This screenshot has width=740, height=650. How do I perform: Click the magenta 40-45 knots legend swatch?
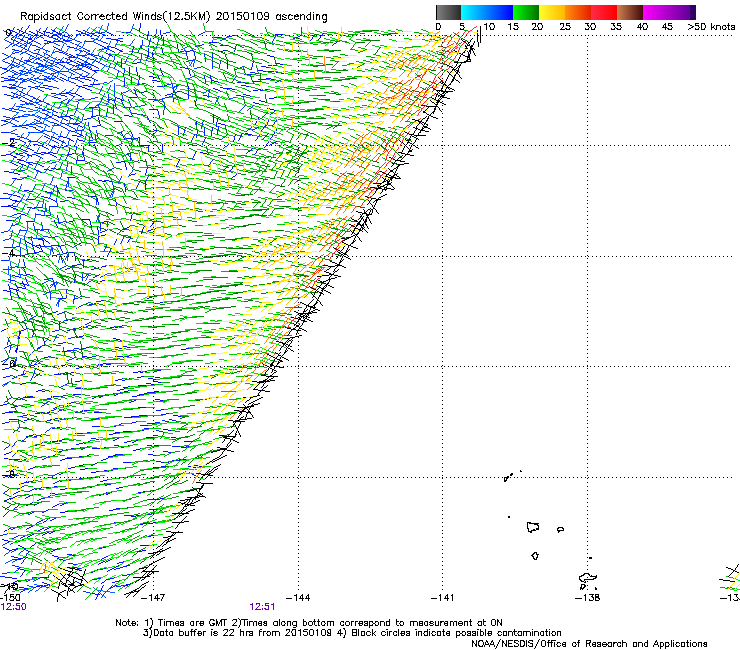[656, 12]
